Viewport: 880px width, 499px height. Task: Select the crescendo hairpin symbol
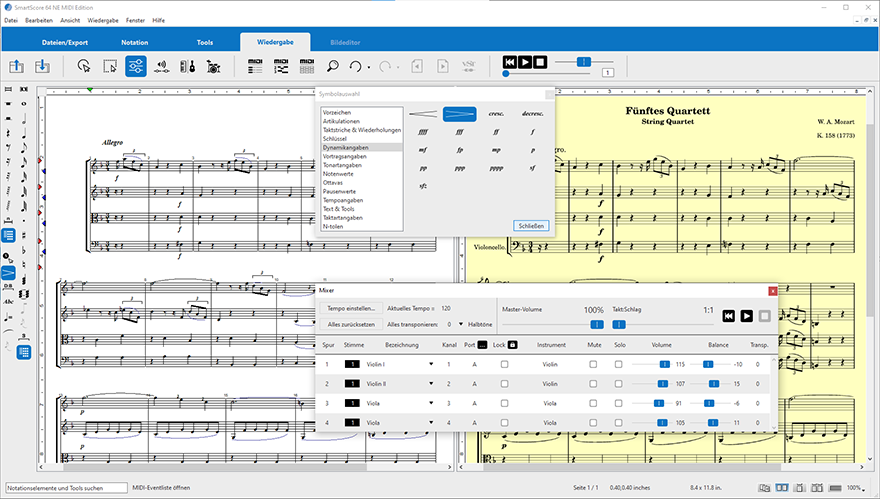click(x=424, y=114)
